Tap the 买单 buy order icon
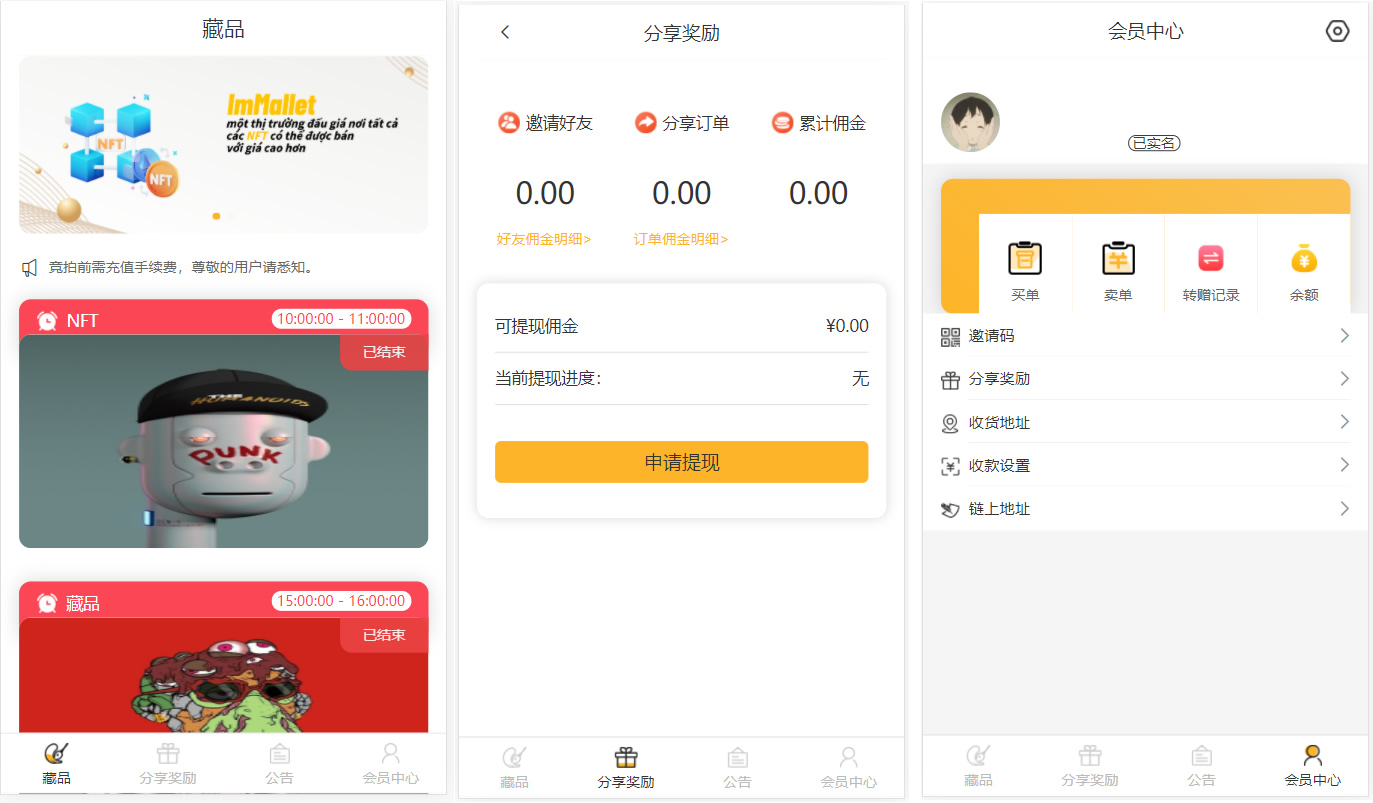Screen dimensions: 1373x803 [1025, 259]
